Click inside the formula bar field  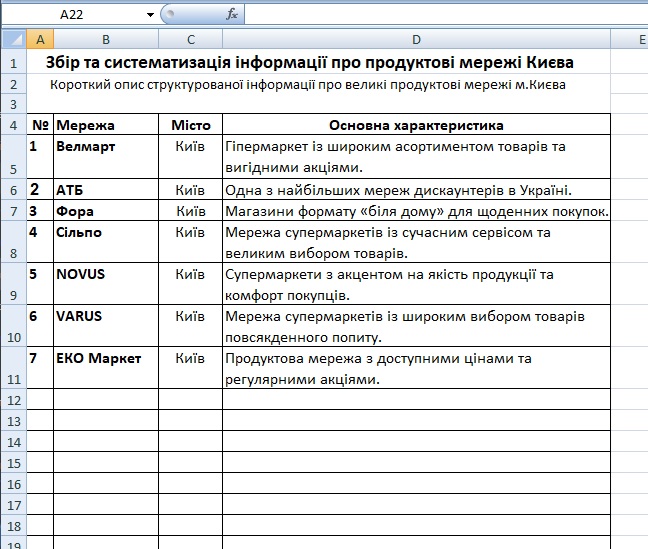[446, 15]
